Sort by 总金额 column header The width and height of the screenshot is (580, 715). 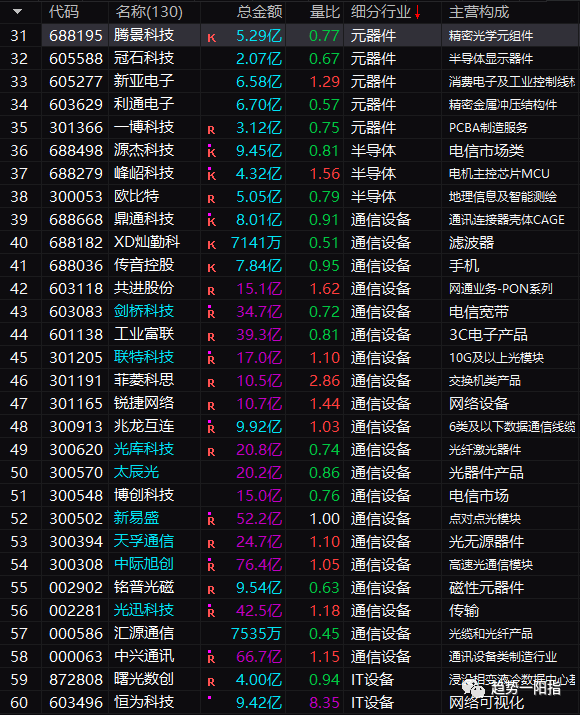point(259,12)
